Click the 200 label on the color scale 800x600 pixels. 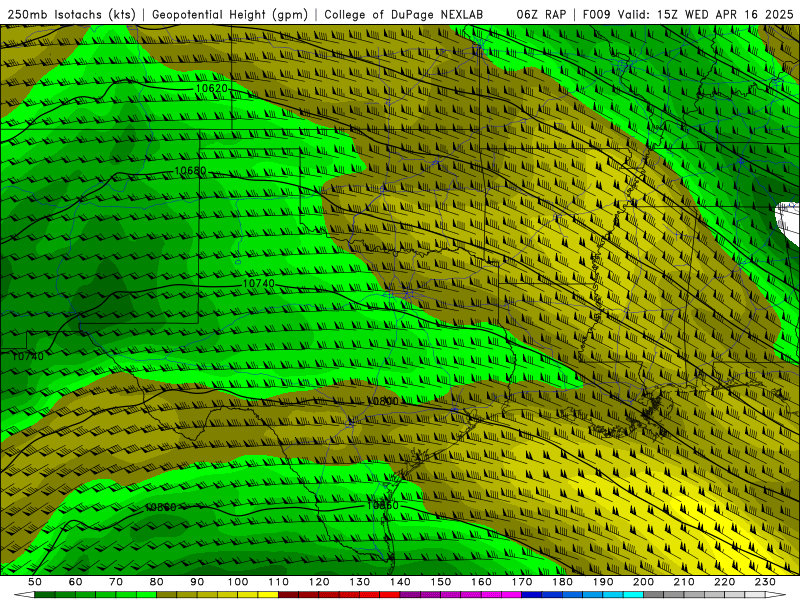[643, 582]
